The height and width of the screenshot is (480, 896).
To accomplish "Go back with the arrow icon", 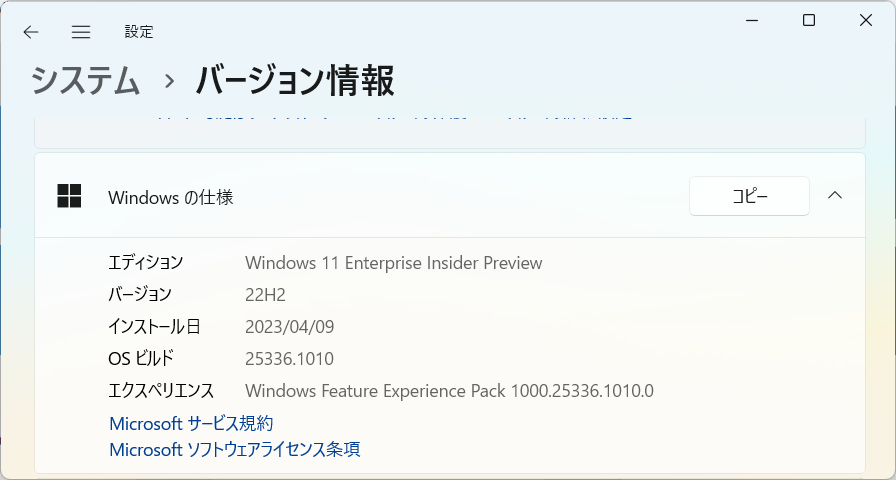I will click(x=31, y=32).
